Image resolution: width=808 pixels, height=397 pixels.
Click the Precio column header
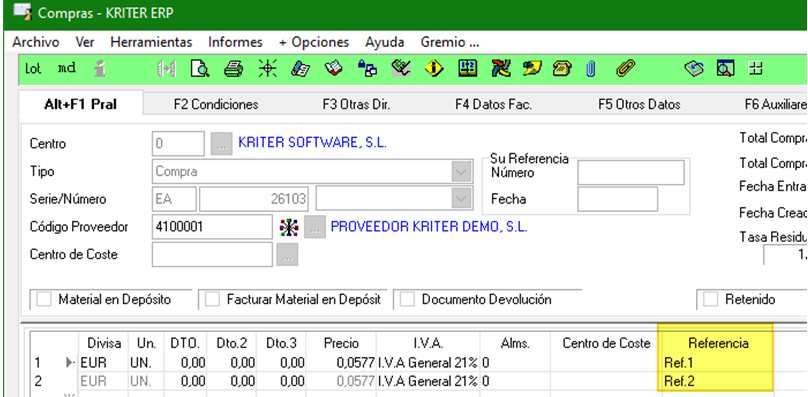tap(341, 343)
